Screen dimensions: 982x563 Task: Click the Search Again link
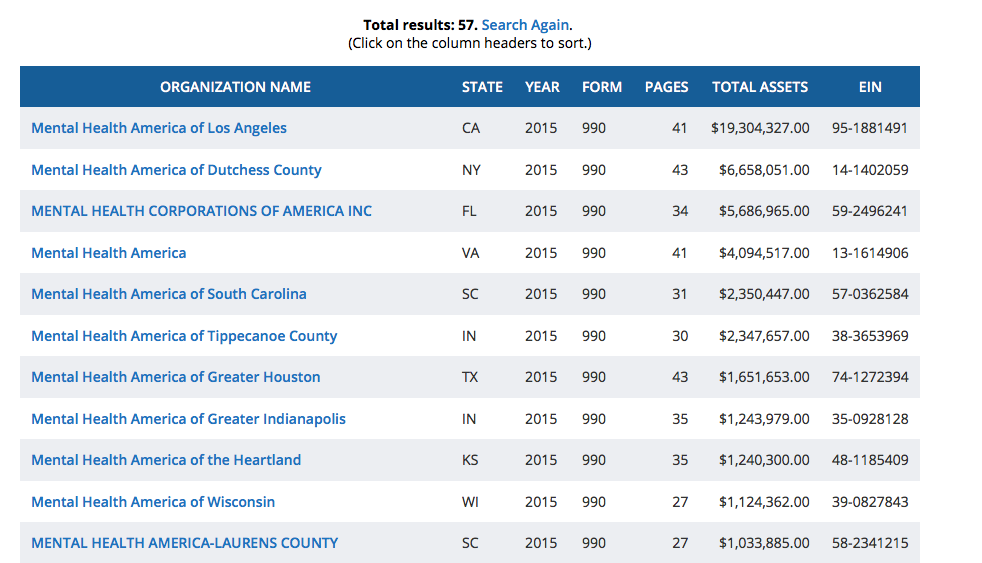point(525,25)
